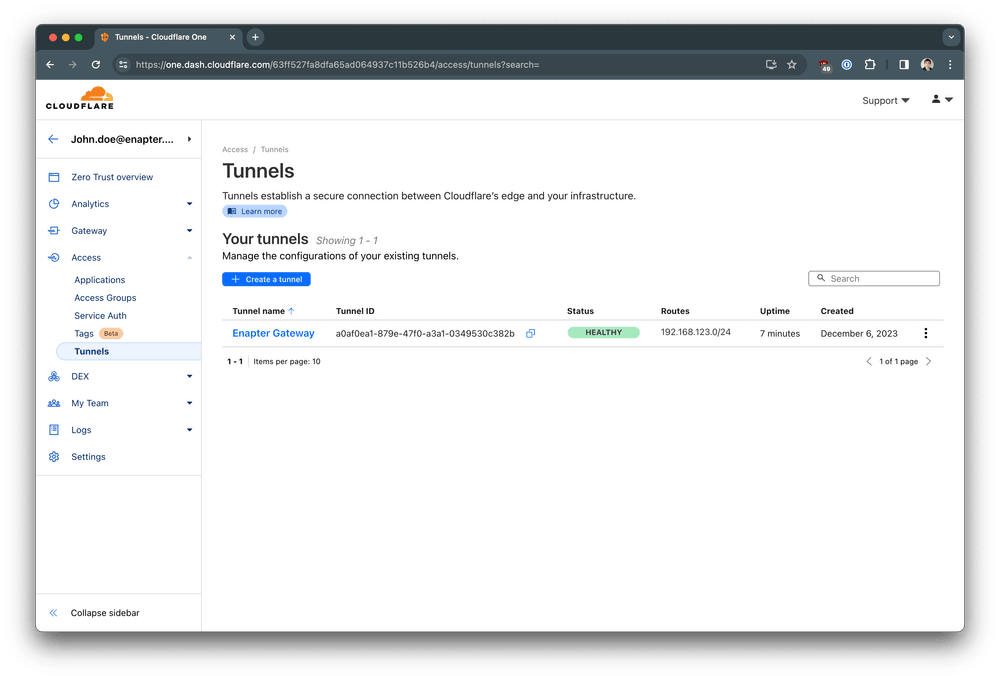This screenshot has width=1000, height=679.
Task: Open the 1Password extension icon
Action: pos(846,64)
